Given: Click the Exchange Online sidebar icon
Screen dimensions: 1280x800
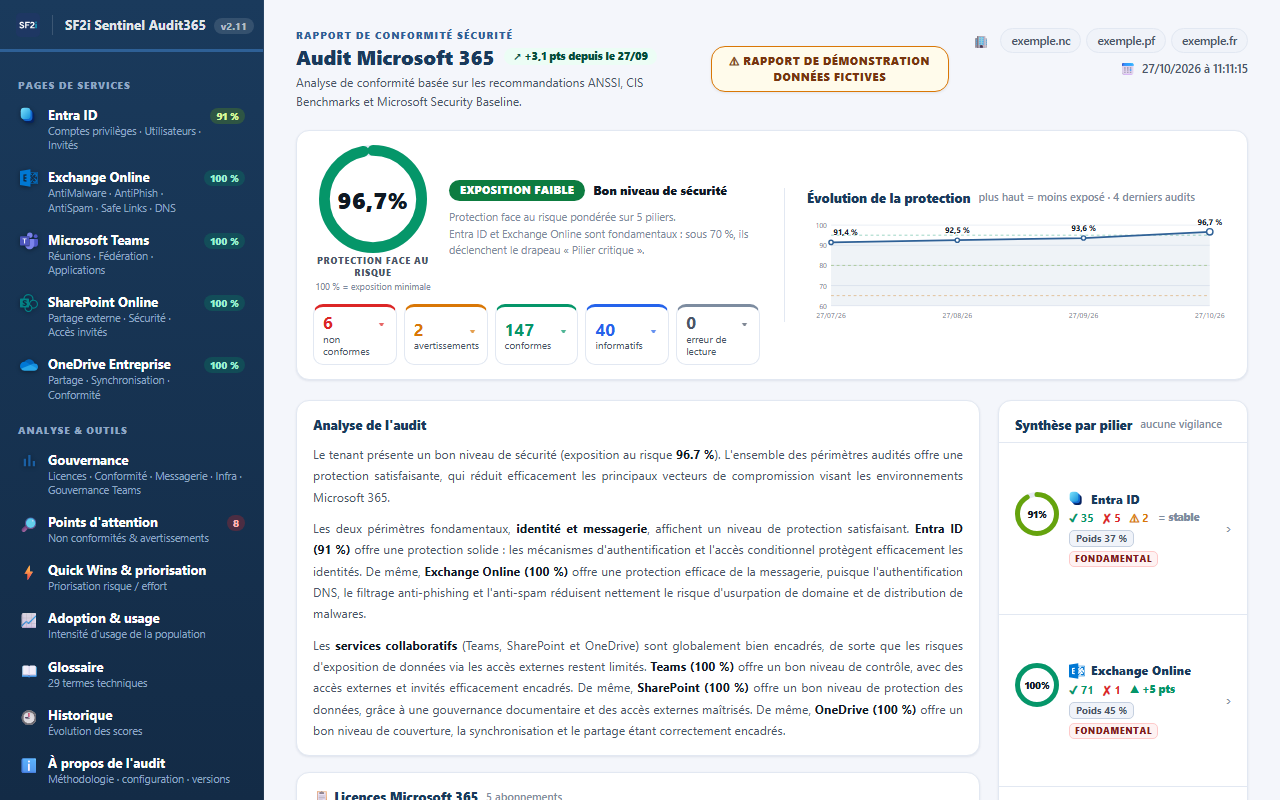Looking at the screenshot, I should (x=28, y=178).
